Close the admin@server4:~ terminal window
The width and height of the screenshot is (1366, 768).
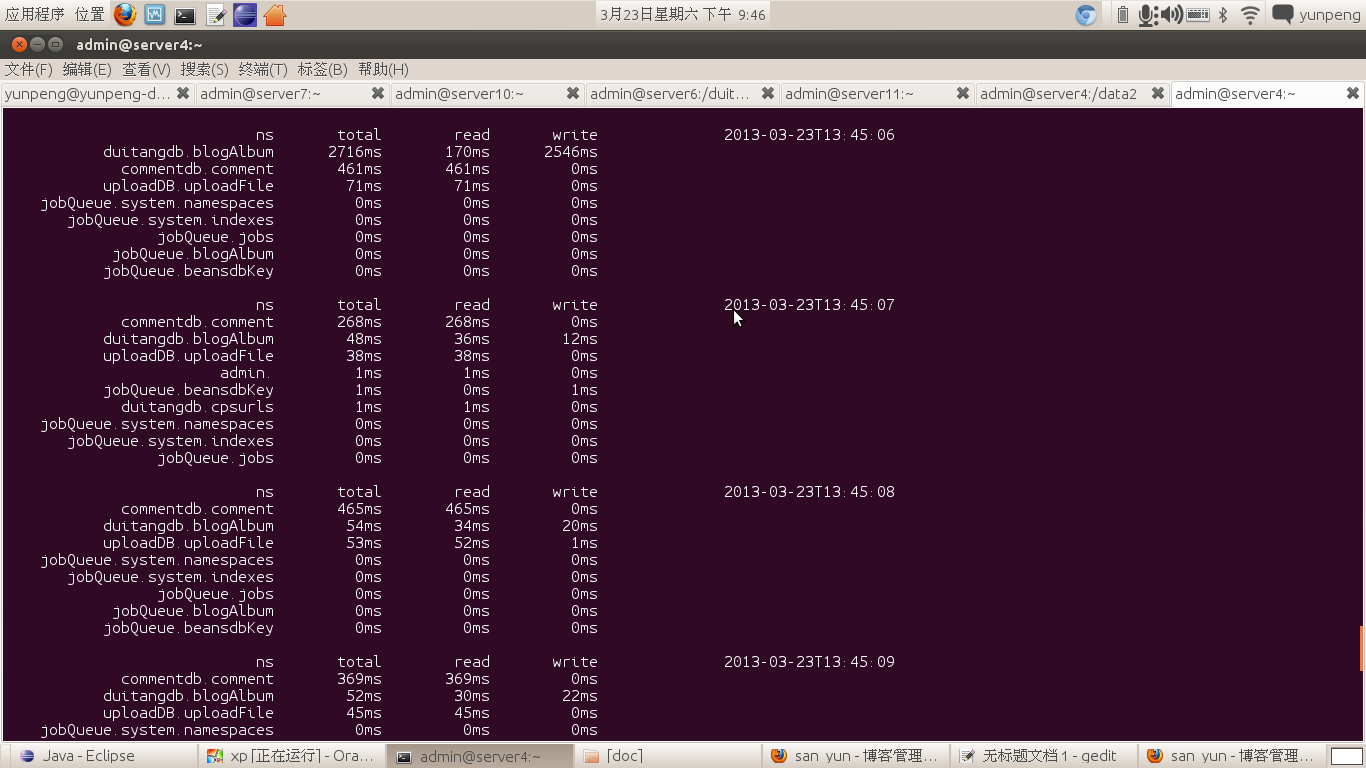point(19,44)
